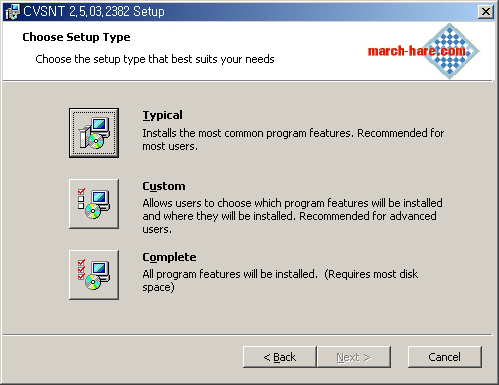This screenshot has height=385, width=499.
Task: Go back with the Back button
Action: coord(279,357)
